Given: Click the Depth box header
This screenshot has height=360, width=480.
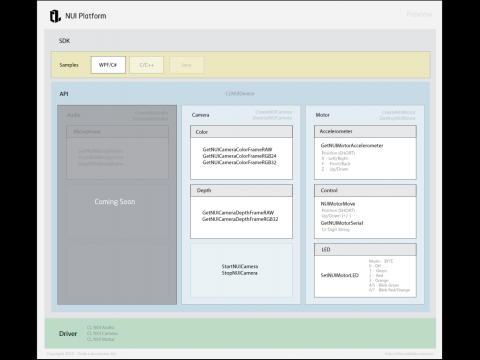Looking at the screenshot, I should 241,190.
